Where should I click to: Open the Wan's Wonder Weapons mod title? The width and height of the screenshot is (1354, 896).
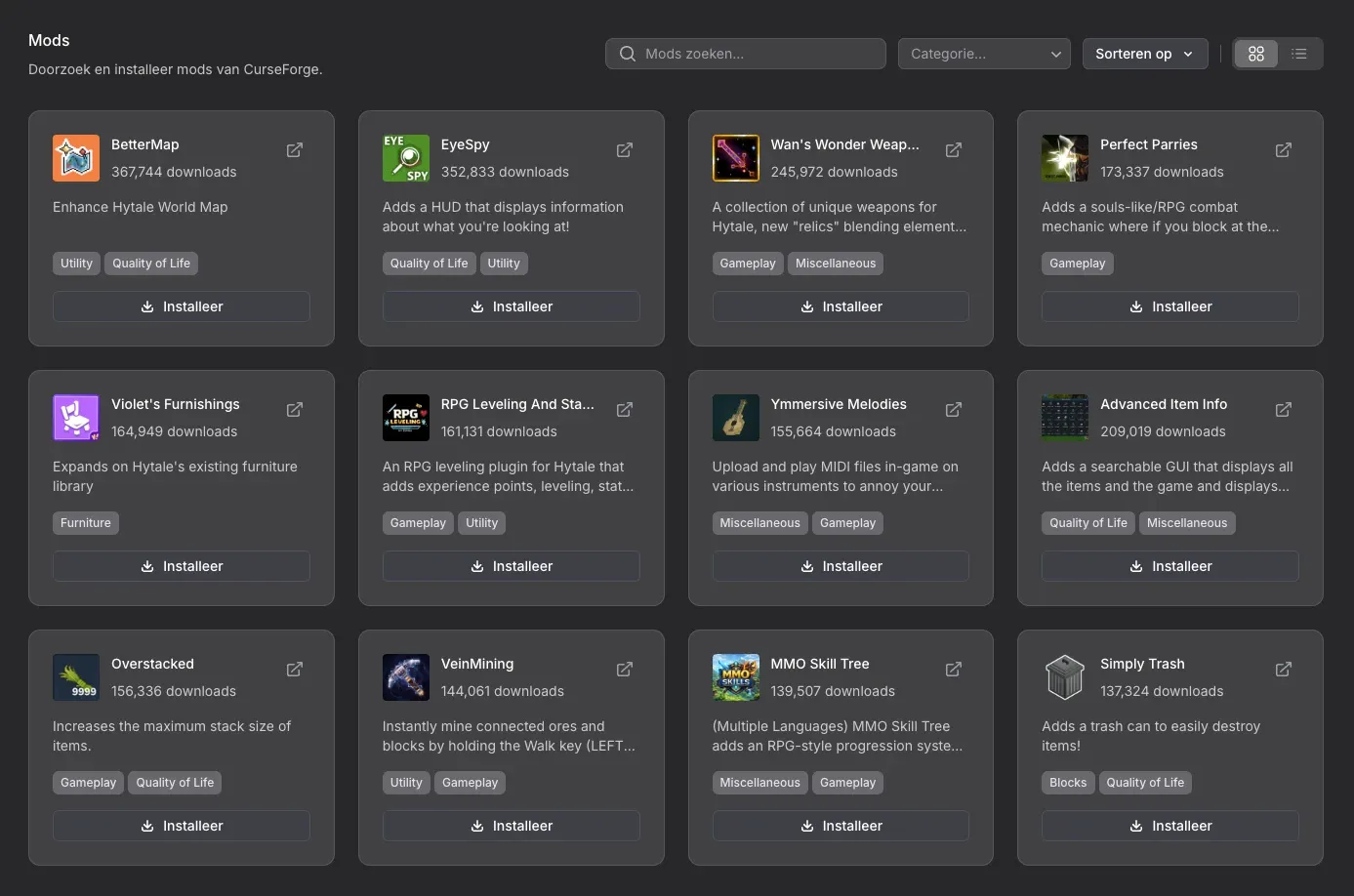coord(844,143)
